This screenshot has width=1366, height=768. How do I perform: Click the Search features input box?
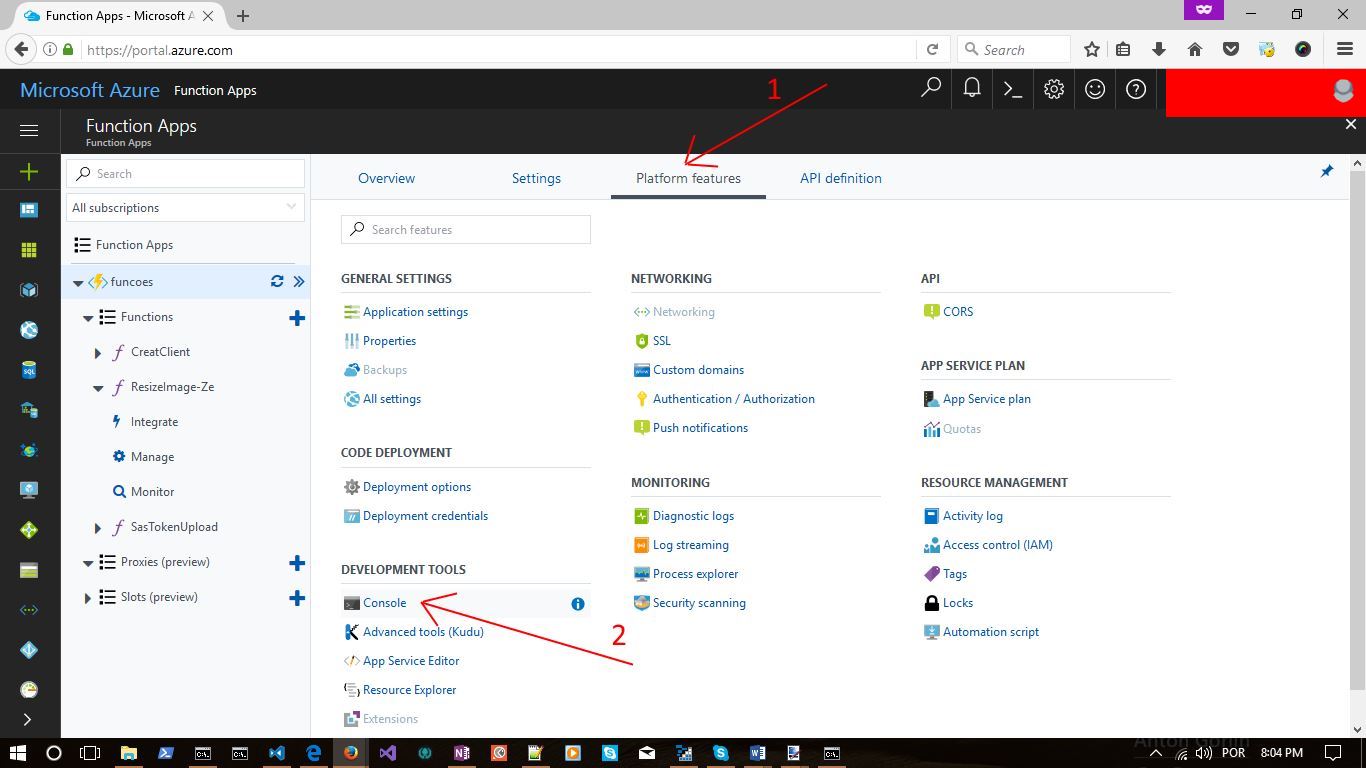[x=466, y=229]
